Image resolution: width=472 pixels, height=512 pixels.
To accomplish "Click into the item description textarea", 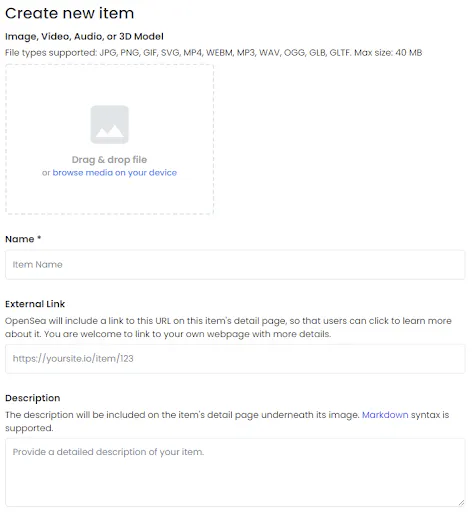I will click(235, 473).
